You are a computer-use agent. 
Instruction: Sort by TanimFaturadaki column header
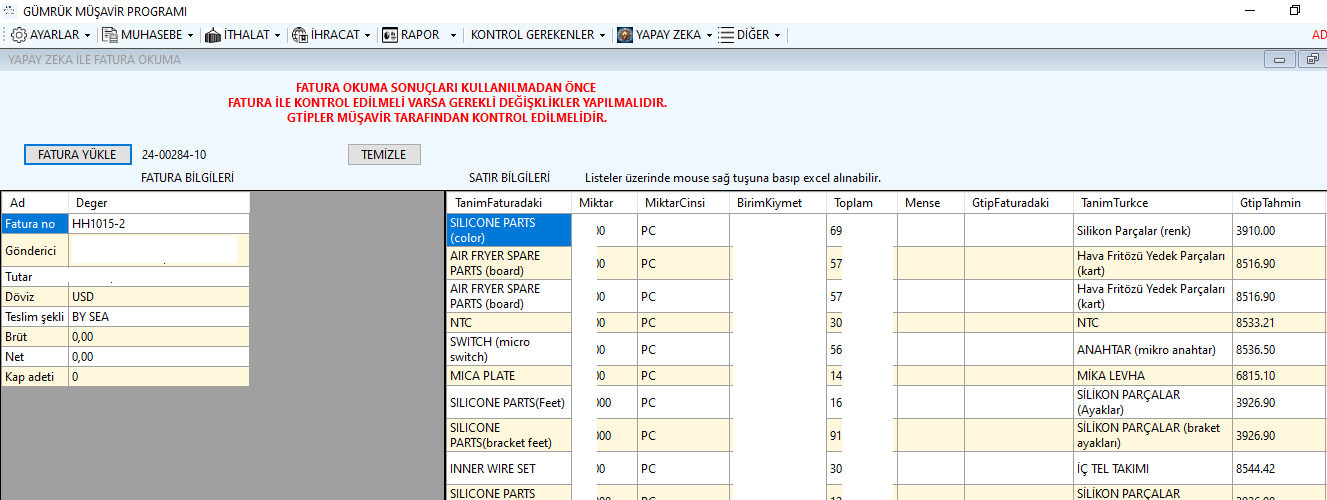pos(509,203)
